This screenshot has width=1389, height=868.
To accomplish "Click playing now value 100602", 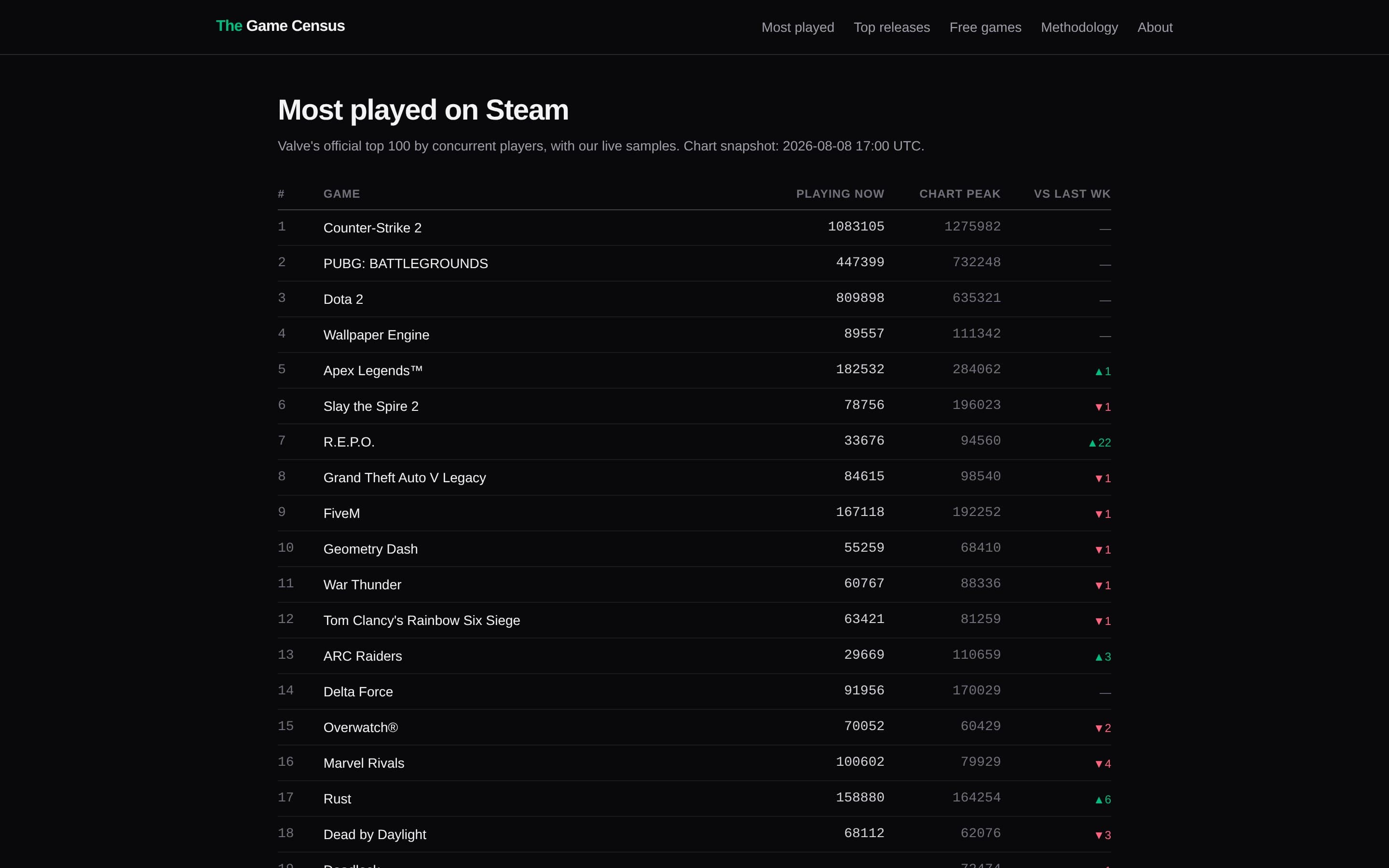I will (860, 761).
